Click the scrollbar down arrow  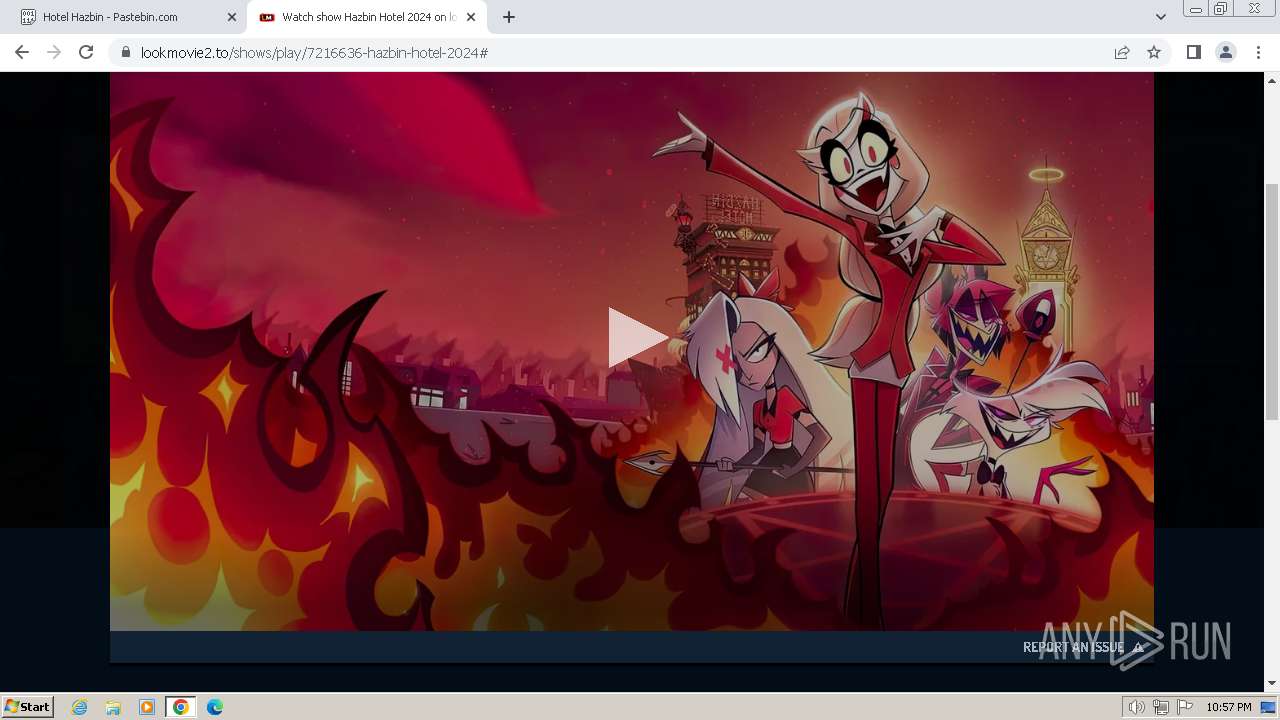coord(1272,684)
